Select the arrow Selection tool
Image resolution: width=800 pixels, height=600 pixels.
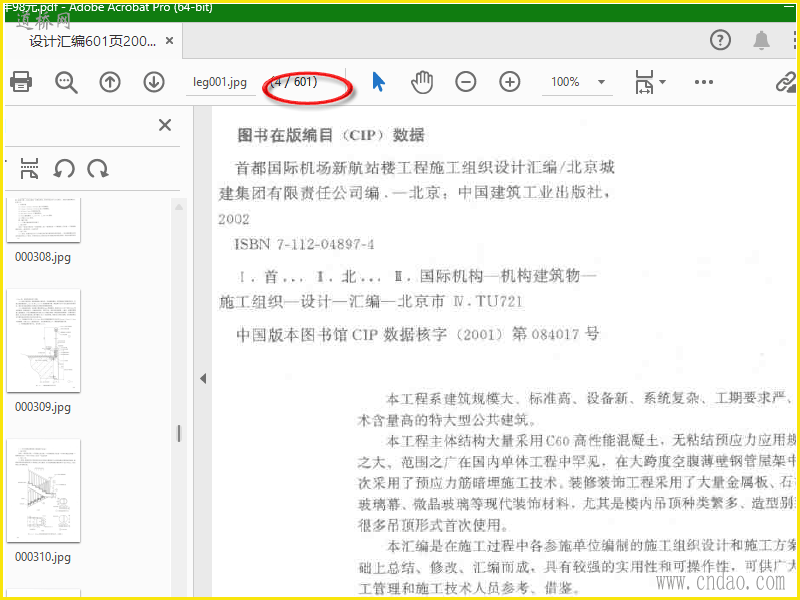378,82
